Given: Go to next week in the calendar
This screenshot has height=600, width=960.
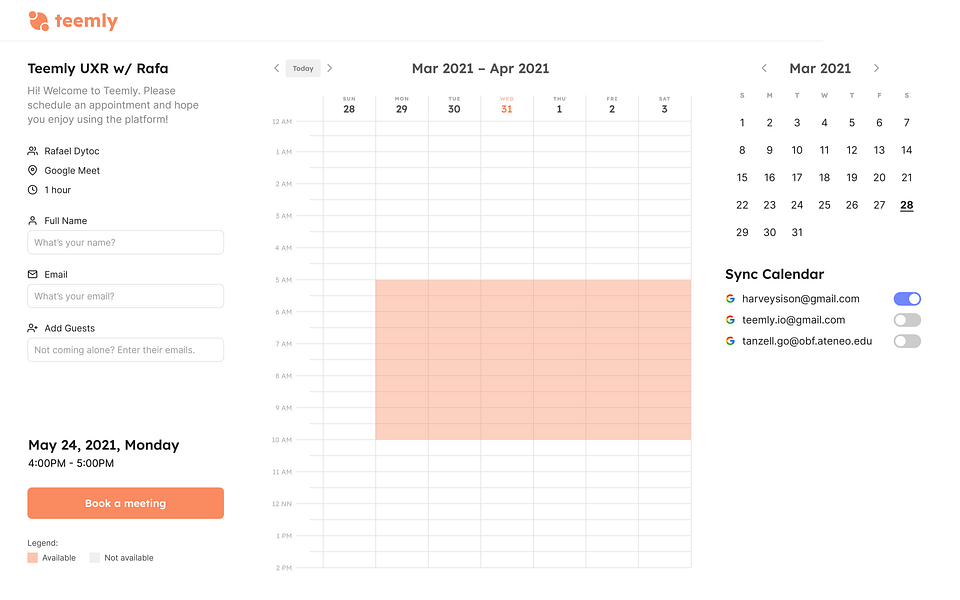Looking at the screenshot, I should pos(330,68).
